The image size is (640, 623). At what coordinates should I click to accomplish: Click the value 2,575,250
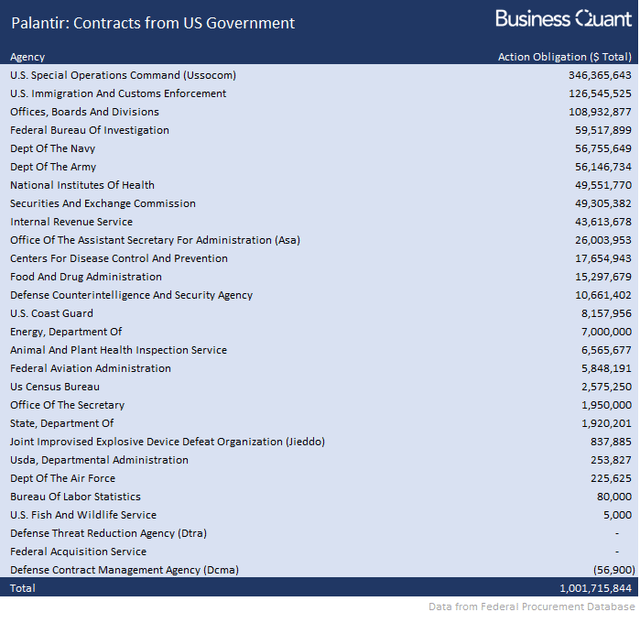(607, 387)
